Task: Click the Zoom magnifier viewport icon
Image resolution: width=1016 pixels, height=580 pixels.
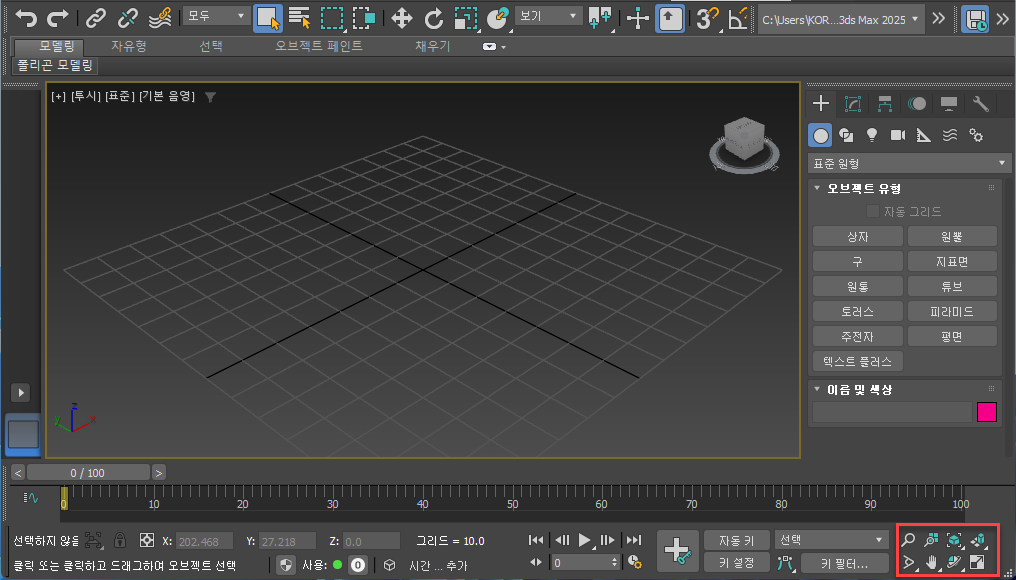Action: pos(909,540)
